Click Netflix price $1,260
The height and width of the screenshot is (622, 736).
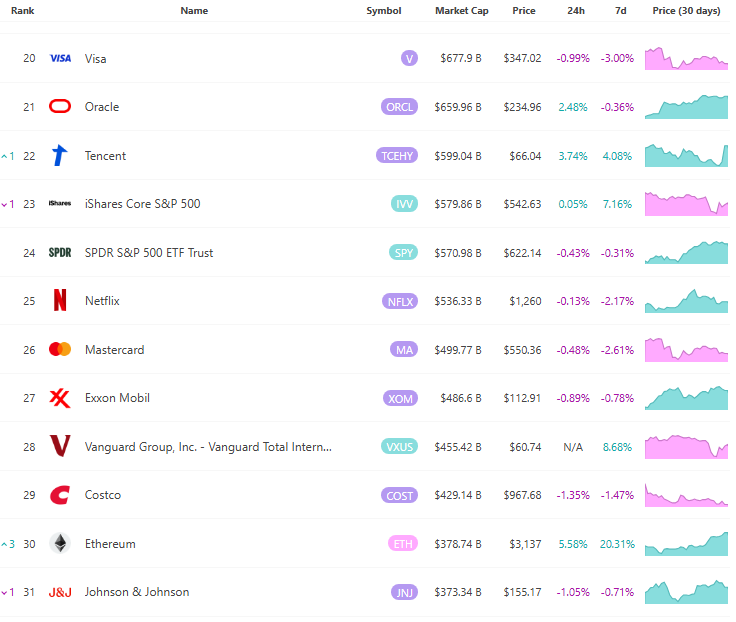tap(525, 301)
